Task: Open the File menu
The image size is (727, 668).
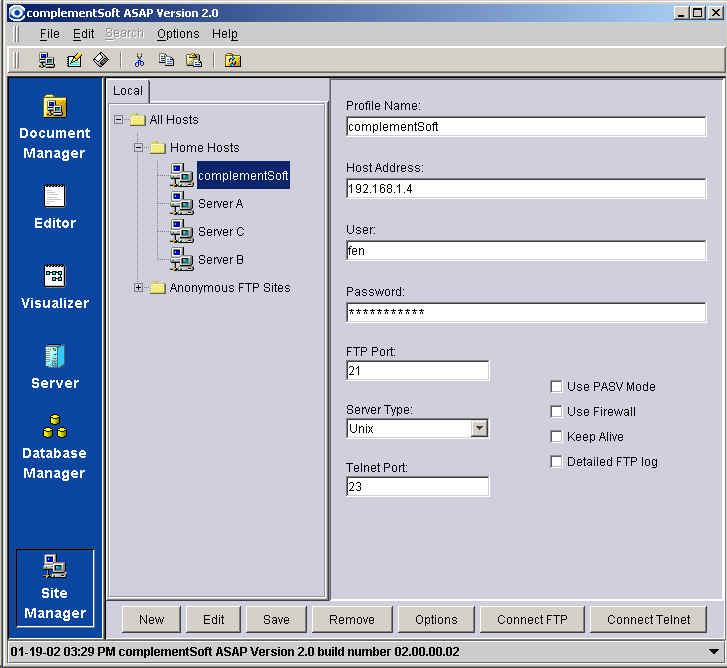Action: coord(50,34)
